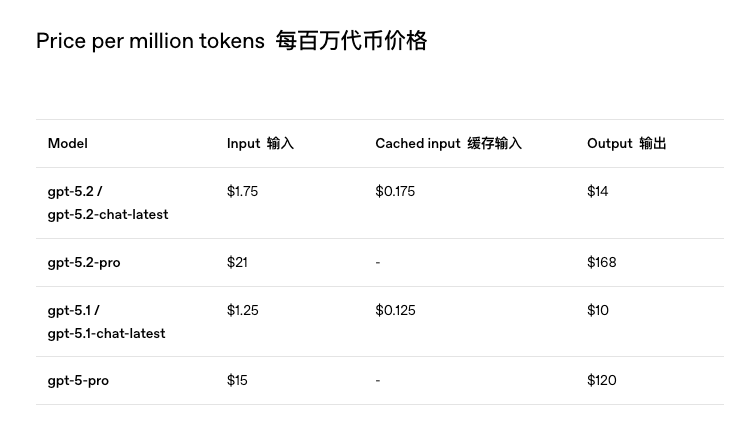The image size is (748, 425).
Task: Click the gpt-5.1-chat-latest text
Action: pos(106,333)
